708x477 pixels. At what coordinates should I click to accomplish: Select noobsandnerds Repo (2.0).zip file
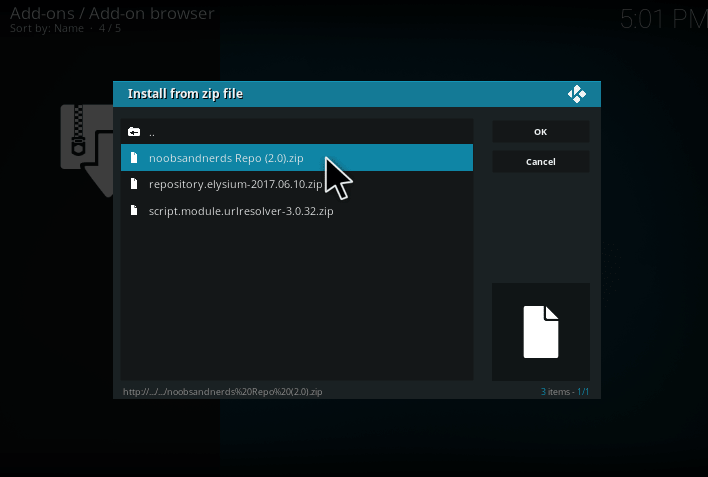tap(297, 158)
